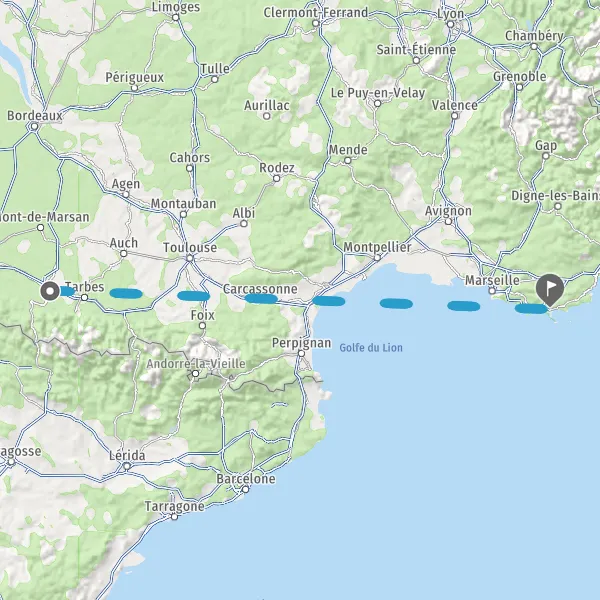Click the Clermont-Ferrand city marker
The width and height of the screenshot is (600, 600).
click(316, 23)
